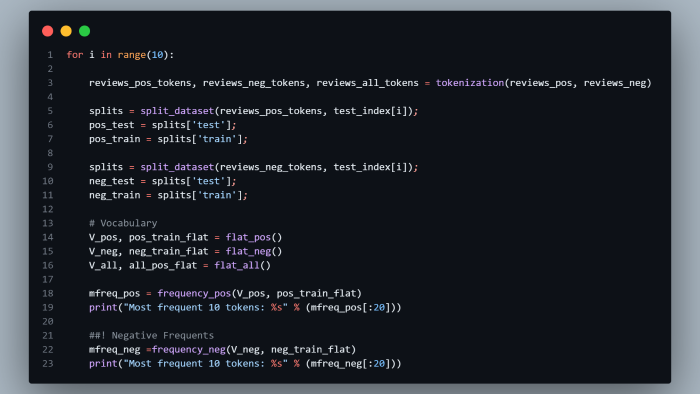Image resolution: width=700 pixels, height=394 pixels.
Task: Click 'frequency_pos' function on line 18
Action: point(194,294)
